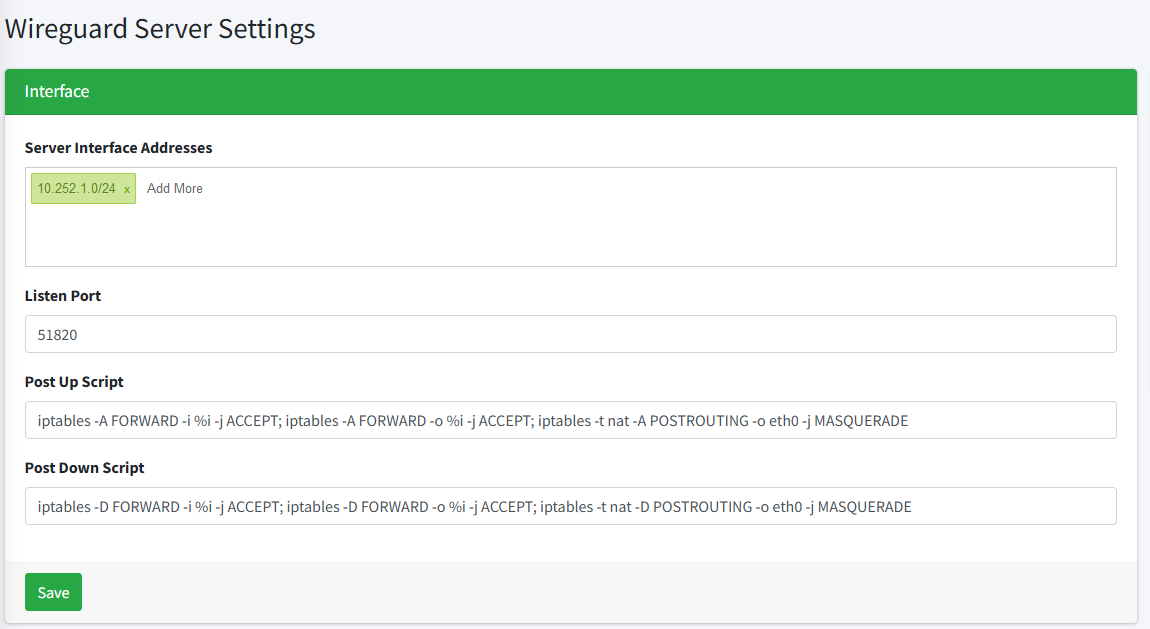Click the Server Interface Addresses label
Image resolution: width=1150 pixels, height=629 pixels.
(118, 148)
